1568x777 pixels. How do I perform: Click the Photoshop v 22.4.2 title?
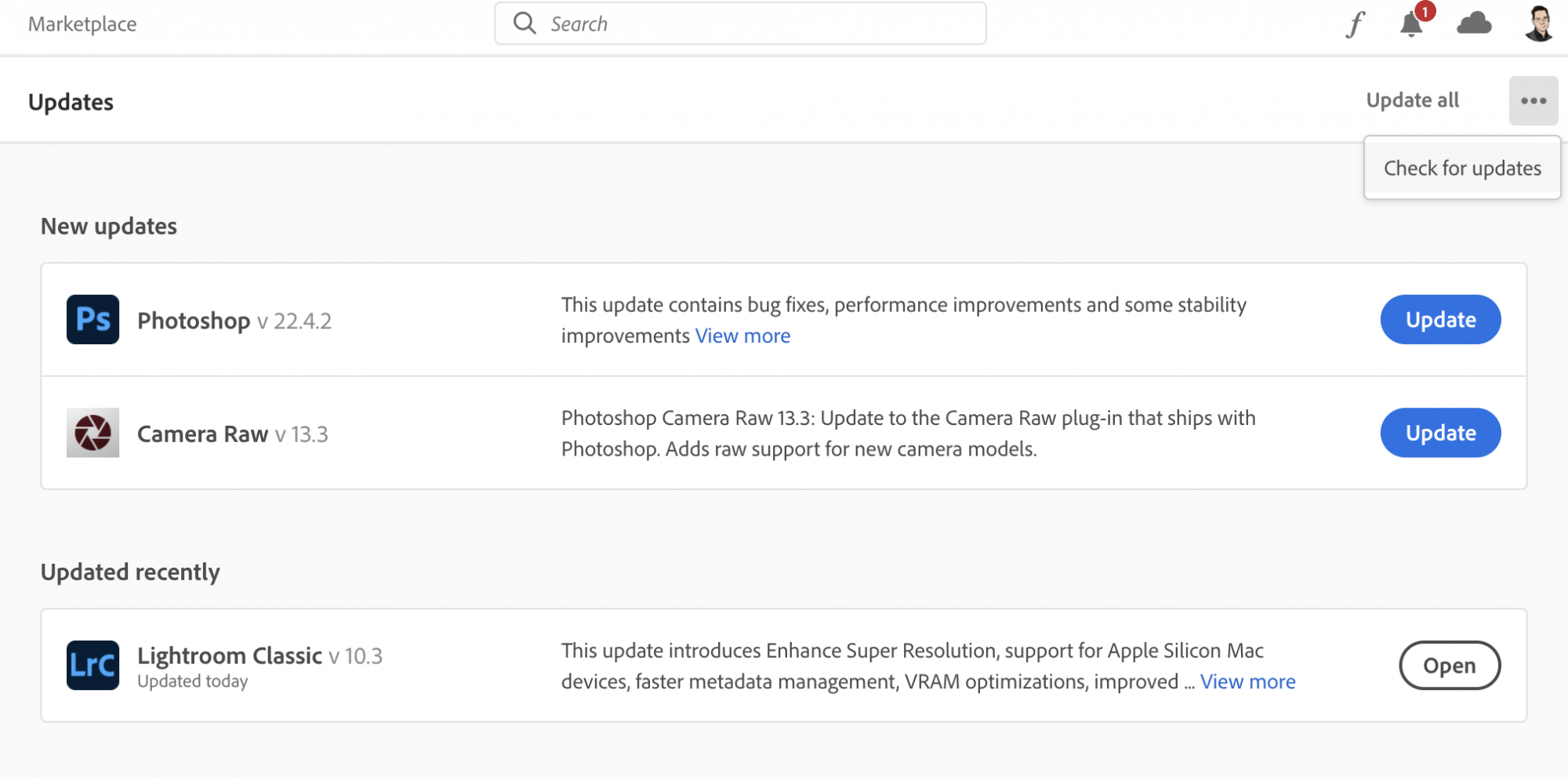click(234, 321)
